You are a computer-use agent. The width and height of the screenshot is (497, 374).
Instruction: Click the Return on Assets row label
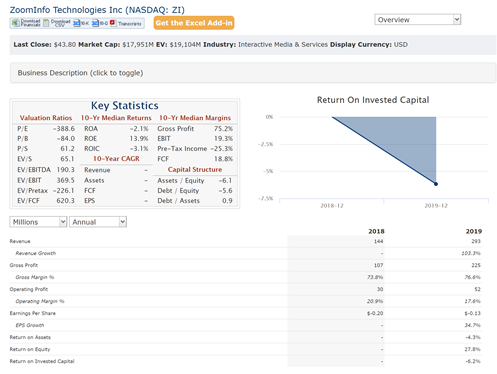30,337
